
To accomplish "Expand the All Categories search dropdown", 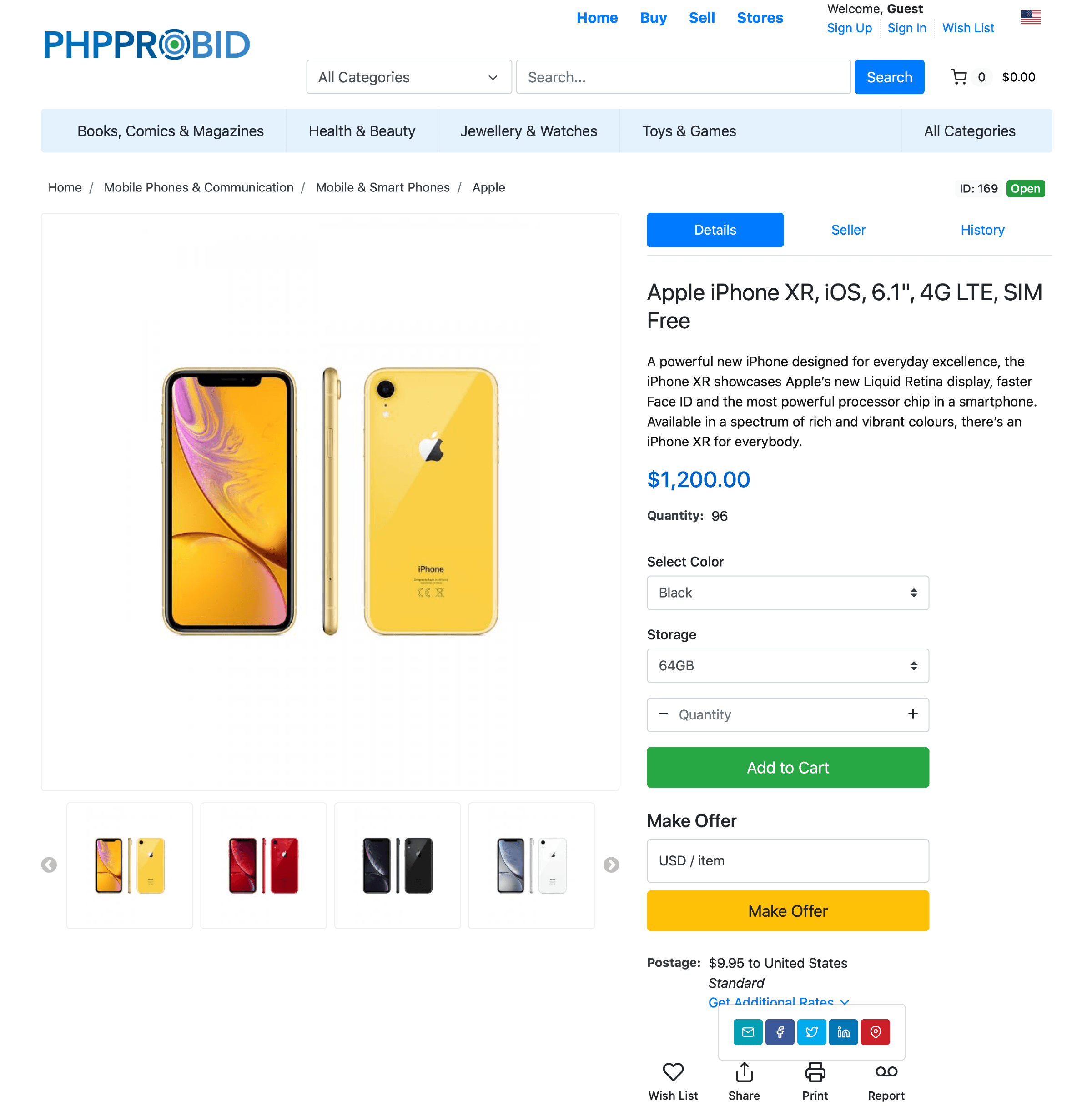I will click(x=409, y=77).
